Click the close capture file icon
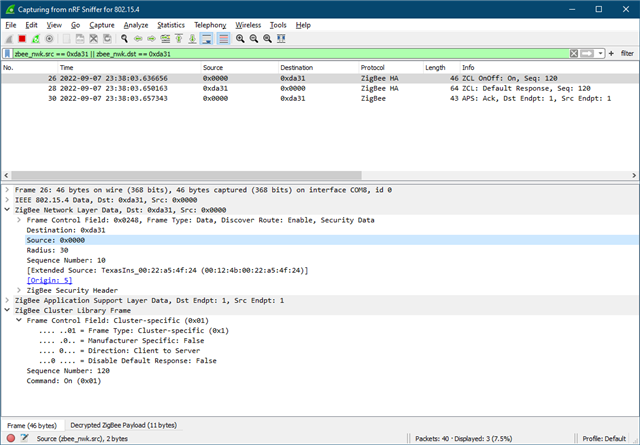This screenshot has height=445, width=640. (93, 39)
